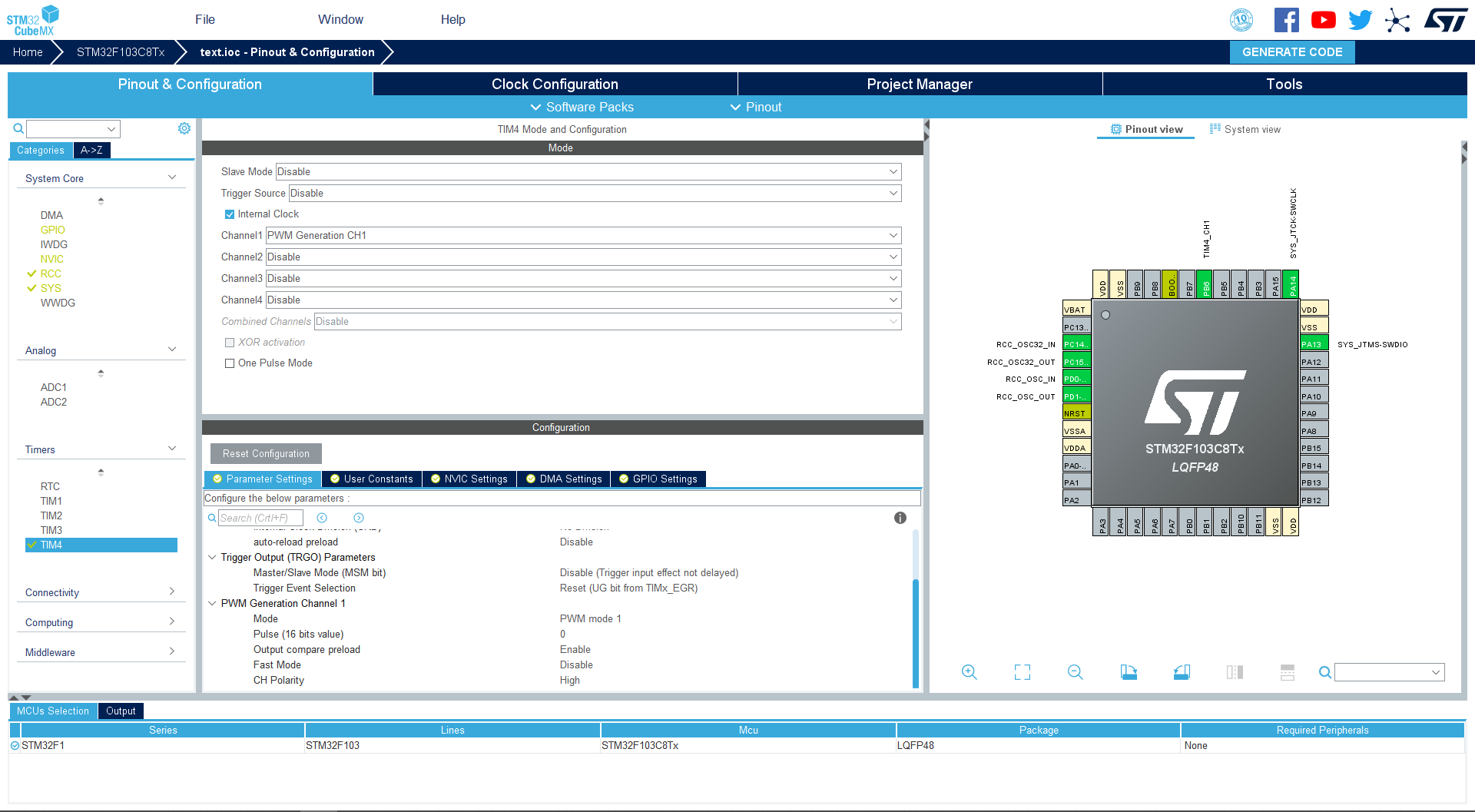Open the pin search combo box
Image resolution: width=1475 pixels, height=812 pixels.
pyautogui.click(x=1390, y=672)
